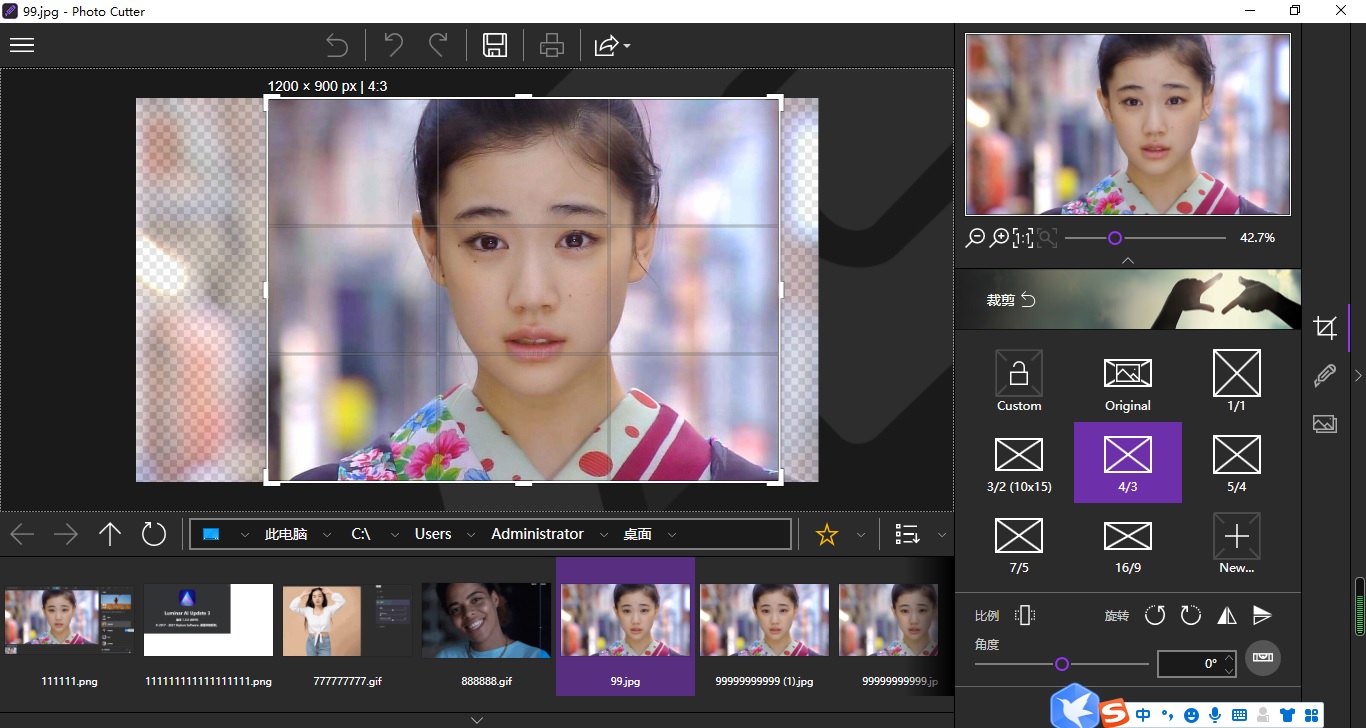This screenshot has width=1366, height=728.
Task: Select the 4/3 crop ratio
Action: [x=1128, y=462]
